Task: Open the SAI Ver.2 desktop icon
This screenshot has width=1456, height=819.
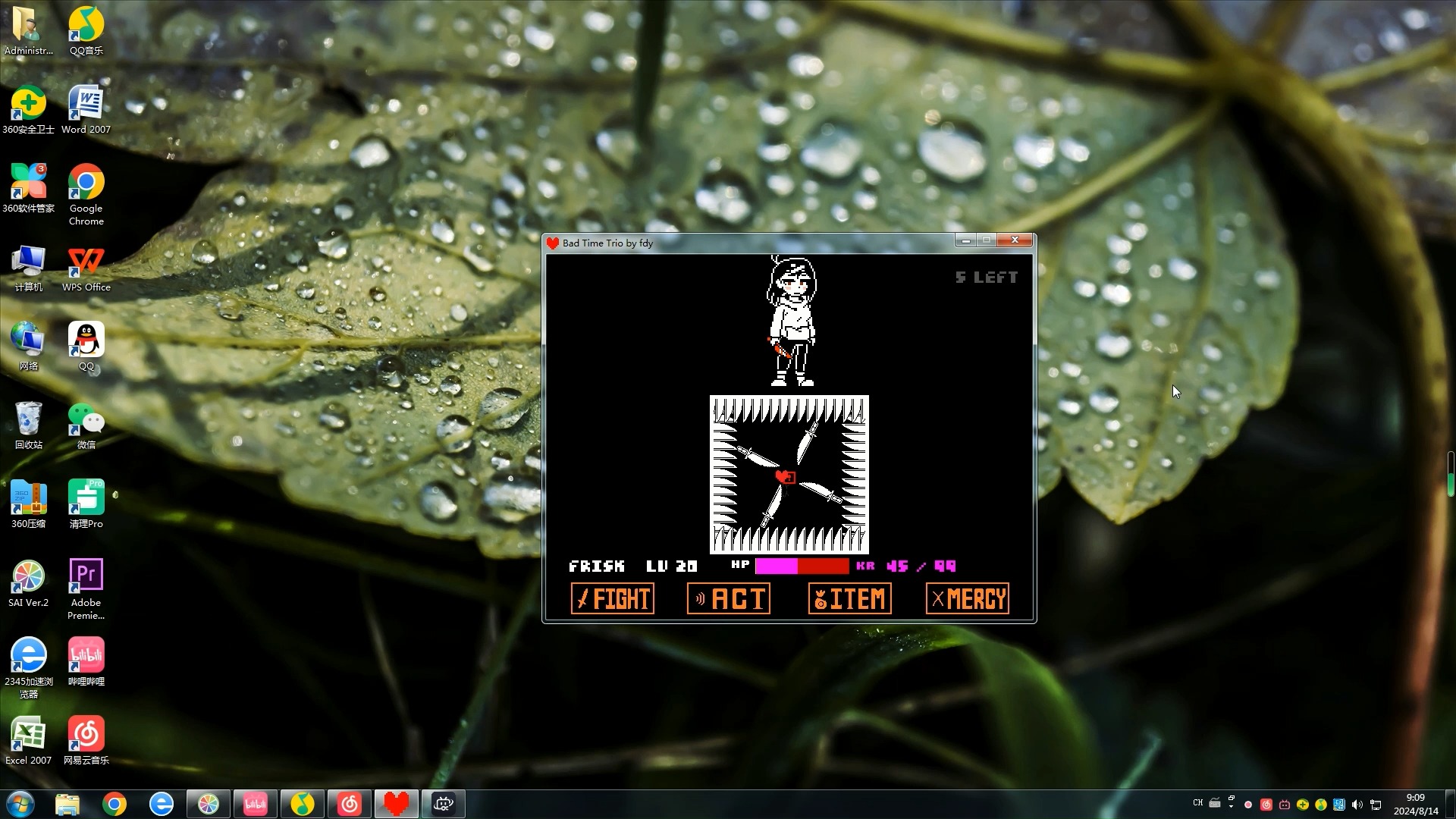Action: click(x=29, y=583)
